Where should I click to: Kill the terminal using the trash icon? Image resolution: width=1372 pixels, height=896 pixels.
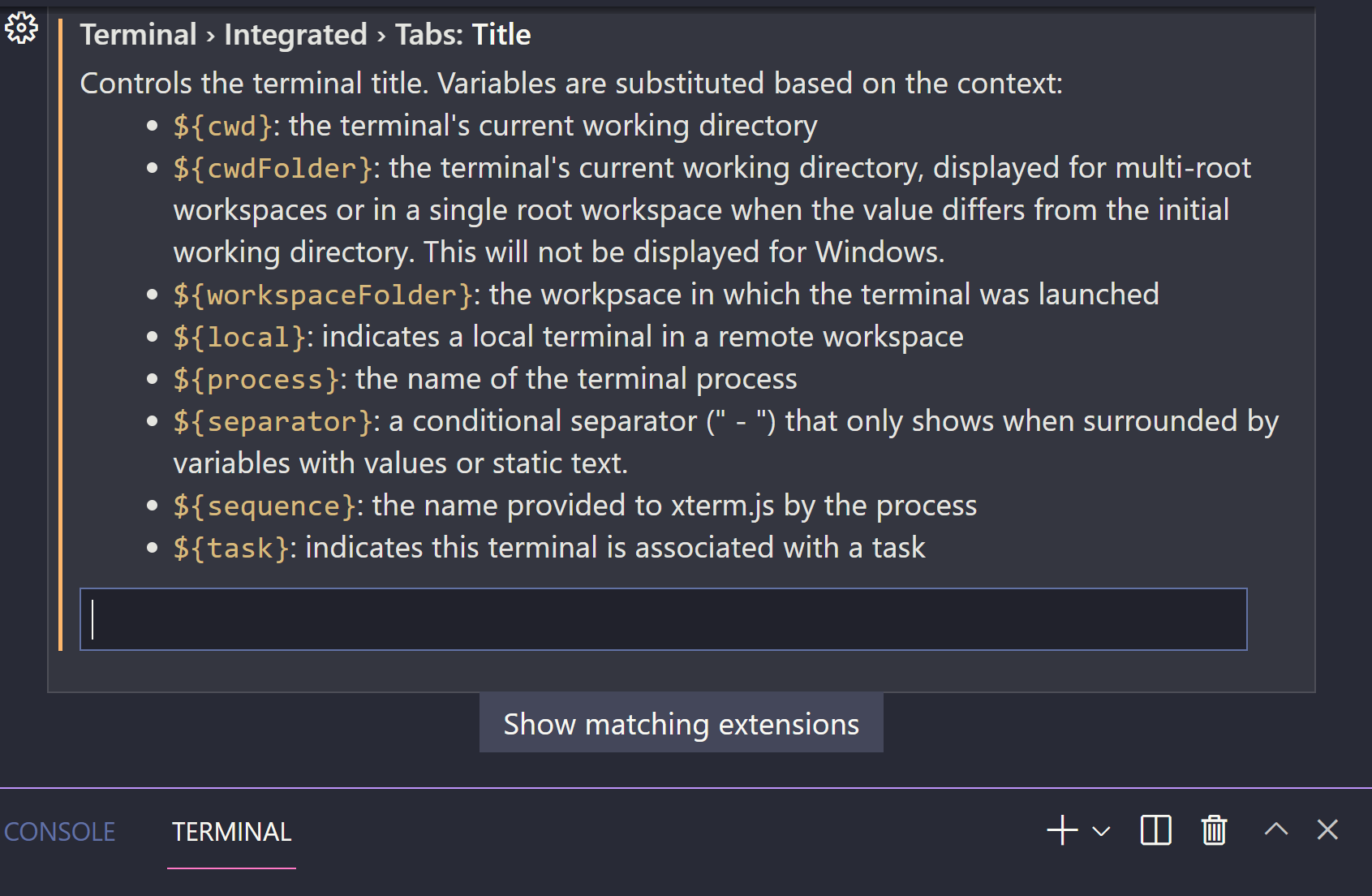[1212, 830]
